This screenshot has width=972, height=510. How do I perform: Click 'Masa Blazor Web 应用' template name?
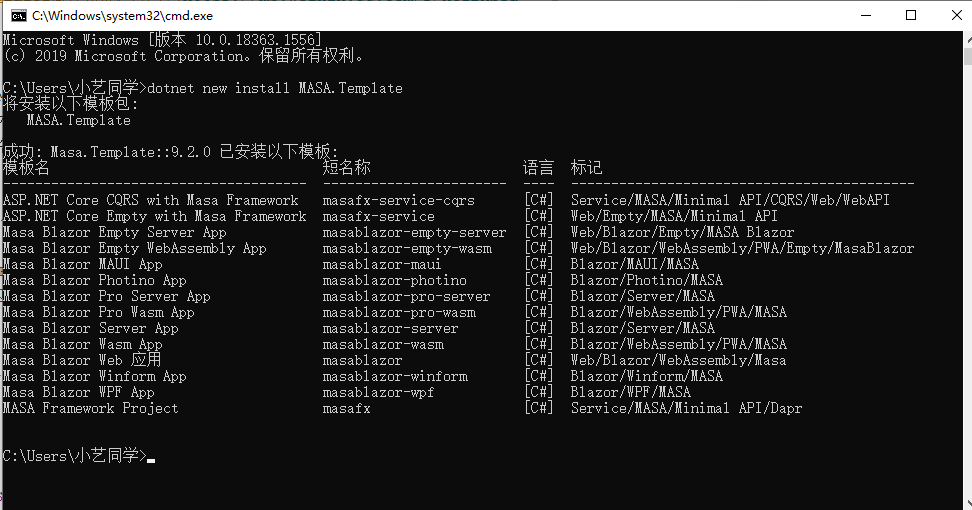click(82, 360)
